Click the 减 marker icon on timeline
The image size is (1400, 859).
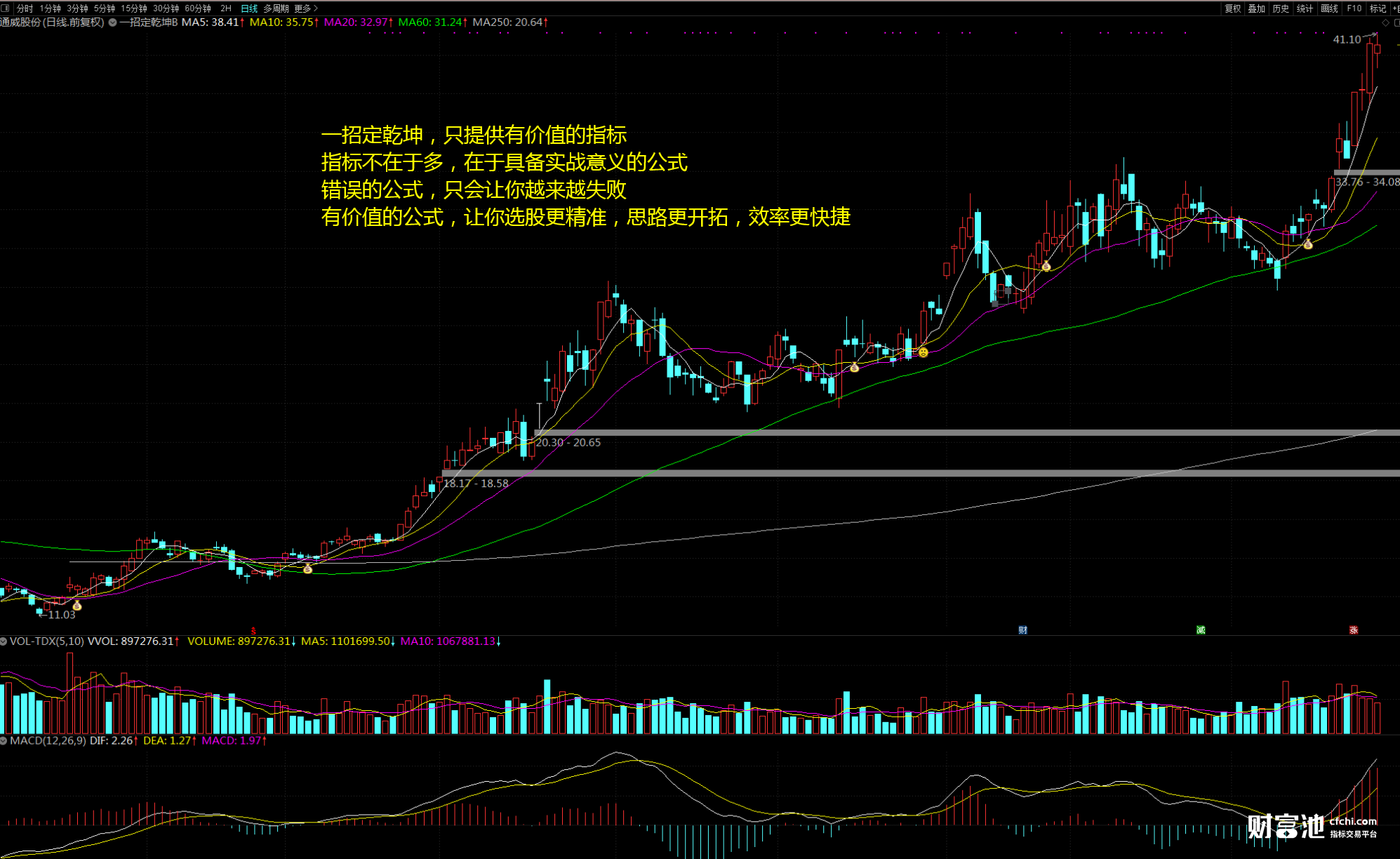[x=1201, y=630]
